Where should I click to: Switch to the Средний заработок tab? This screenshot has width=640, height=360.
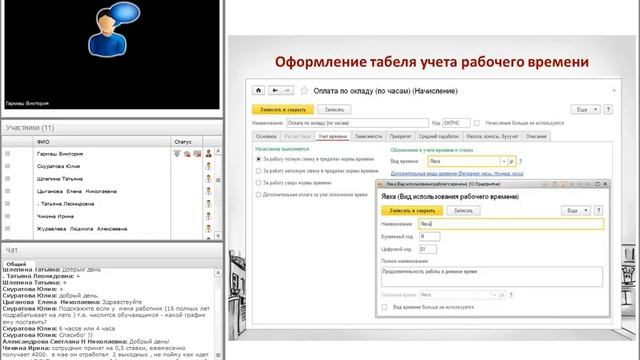439,136
